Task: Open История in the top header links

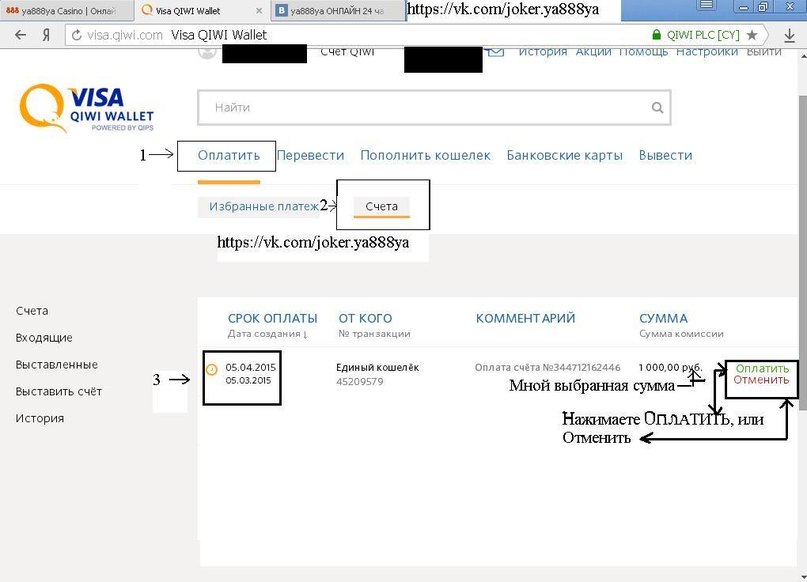Action: 542,52
